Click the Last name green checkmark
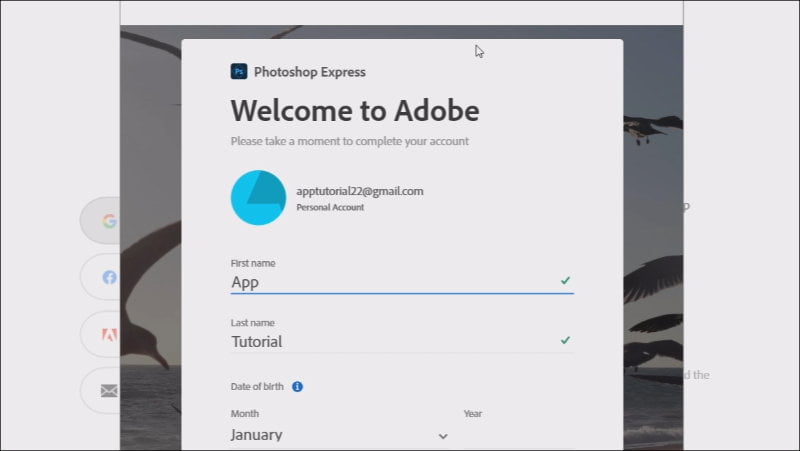This screenshot has height=451, width=800. (x=565, y=340)
